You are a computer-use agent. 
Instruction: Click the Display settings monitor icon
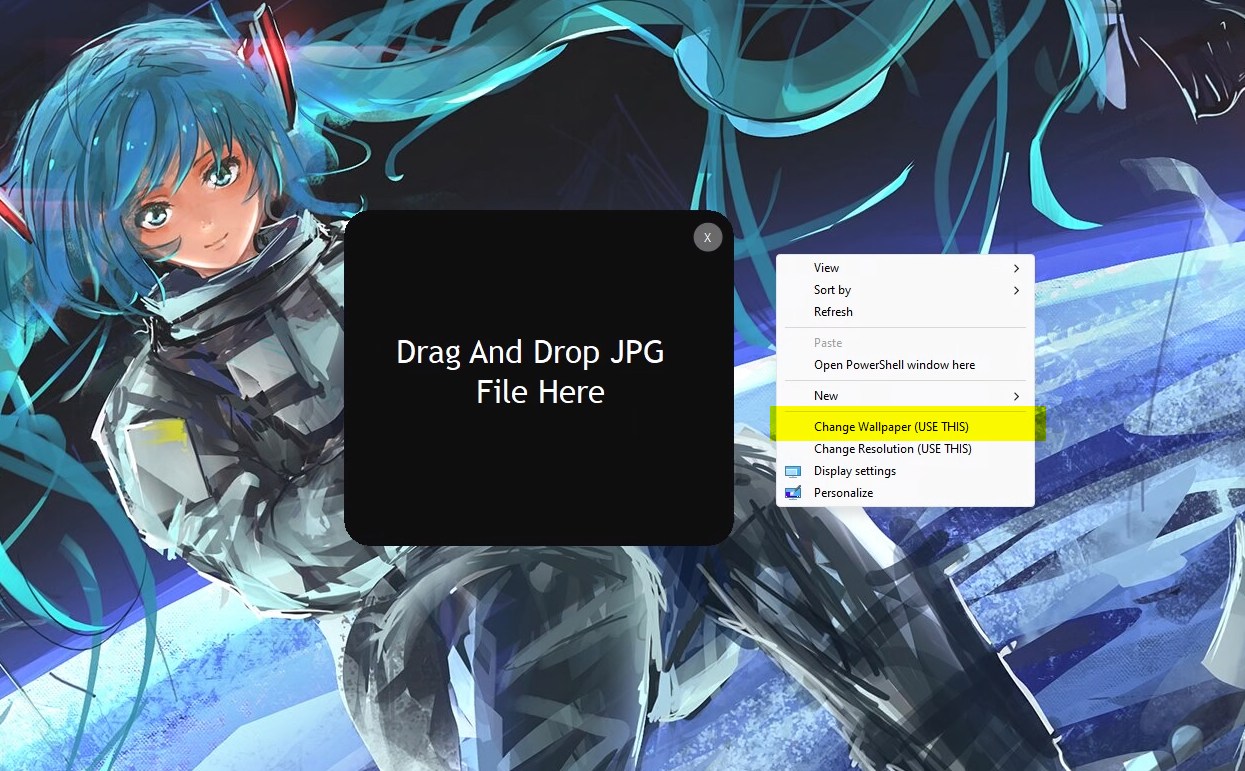[793, 471]
